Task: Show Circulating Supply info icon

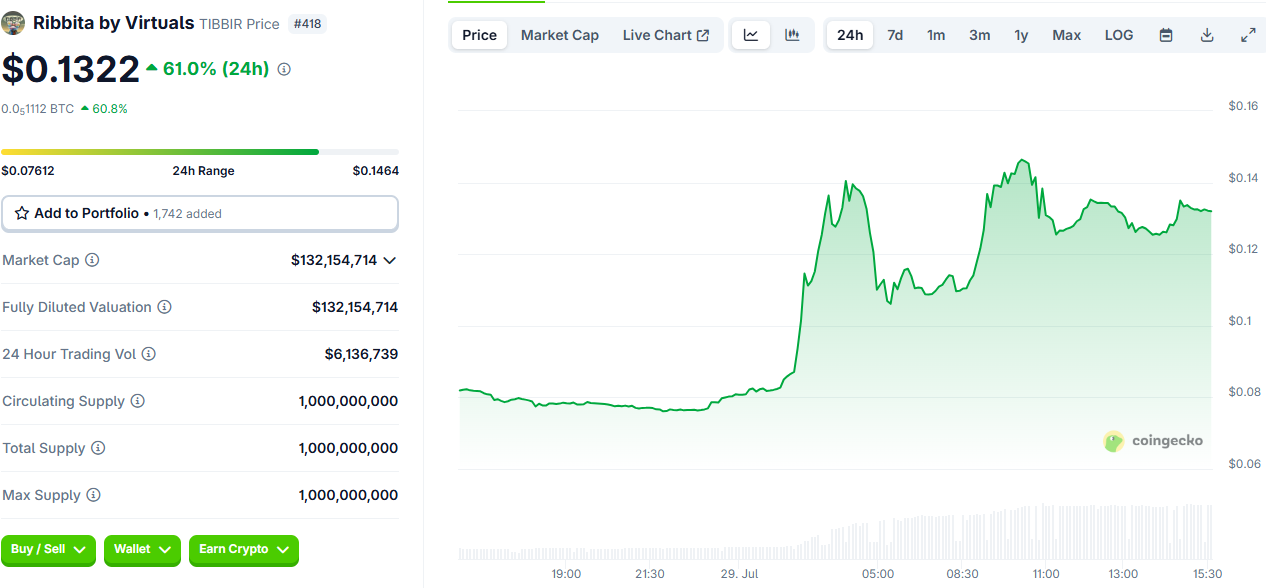Action: [137, 401]
